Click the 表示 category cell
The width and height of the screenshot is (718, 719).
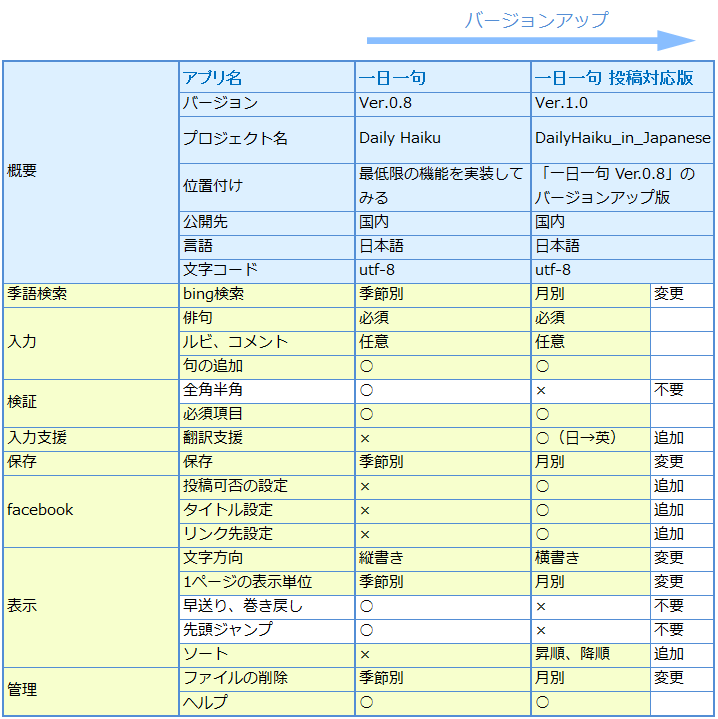(x=90, y=607)
